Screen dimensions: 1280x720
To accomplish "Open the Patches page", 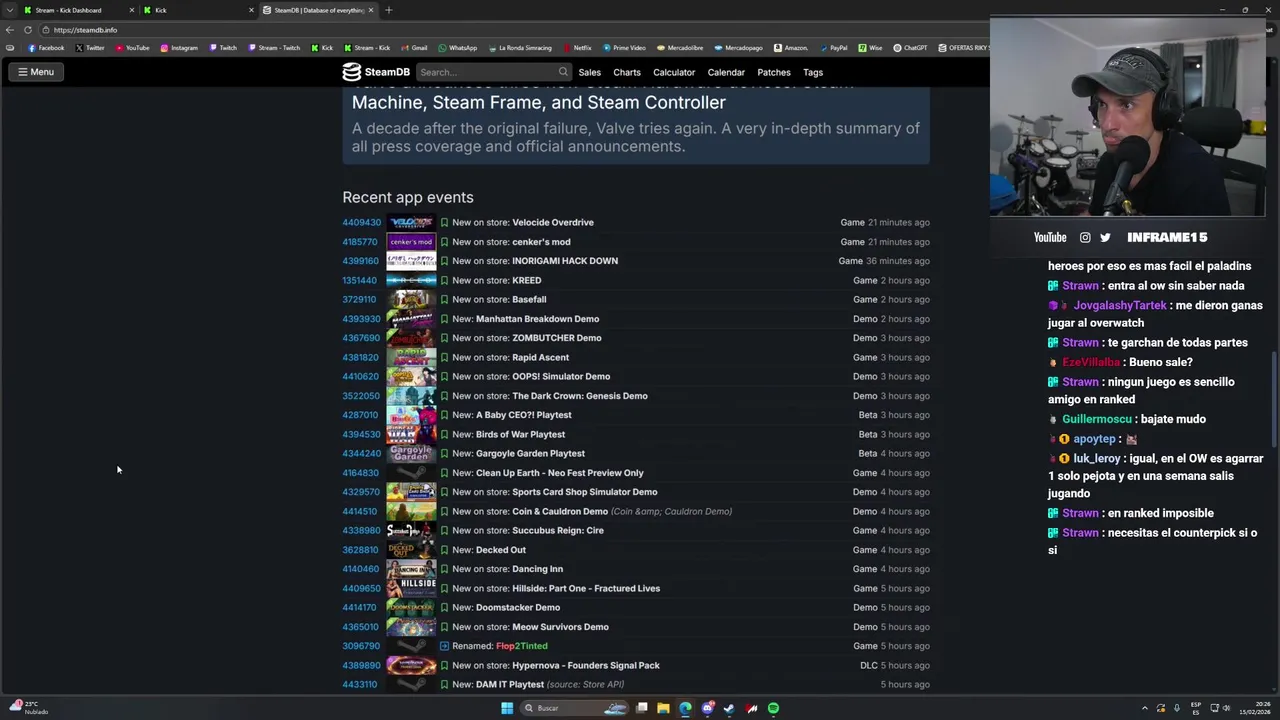I will tap(774, 72).
